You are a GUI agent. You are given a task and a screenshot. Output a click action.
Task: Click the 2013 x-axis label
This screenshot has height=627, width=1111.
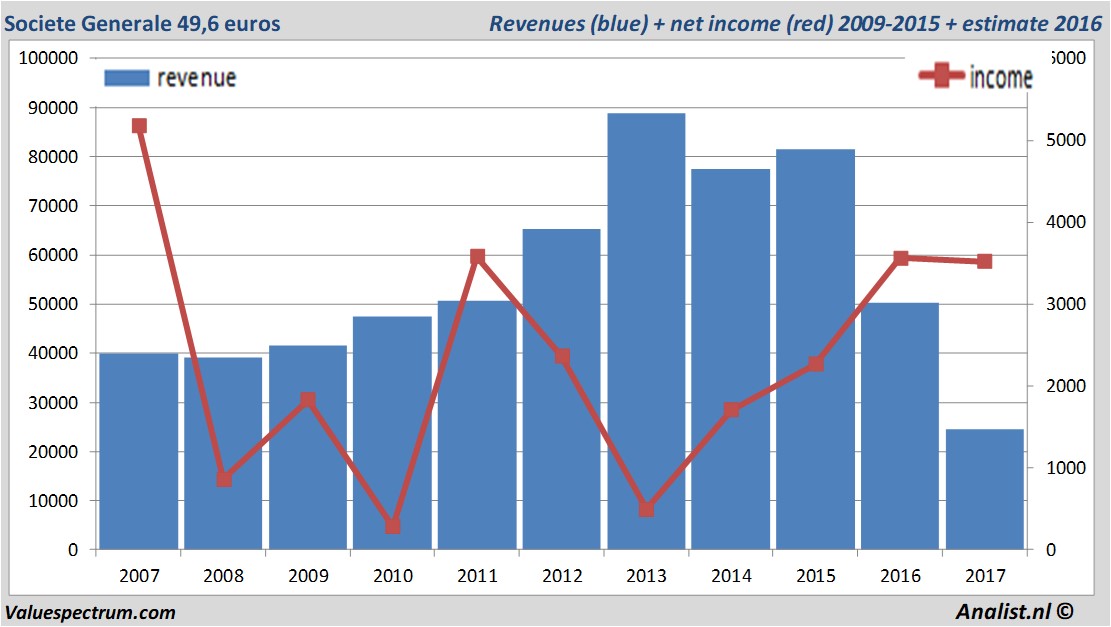pyautogui.click(x=646, y=575)
